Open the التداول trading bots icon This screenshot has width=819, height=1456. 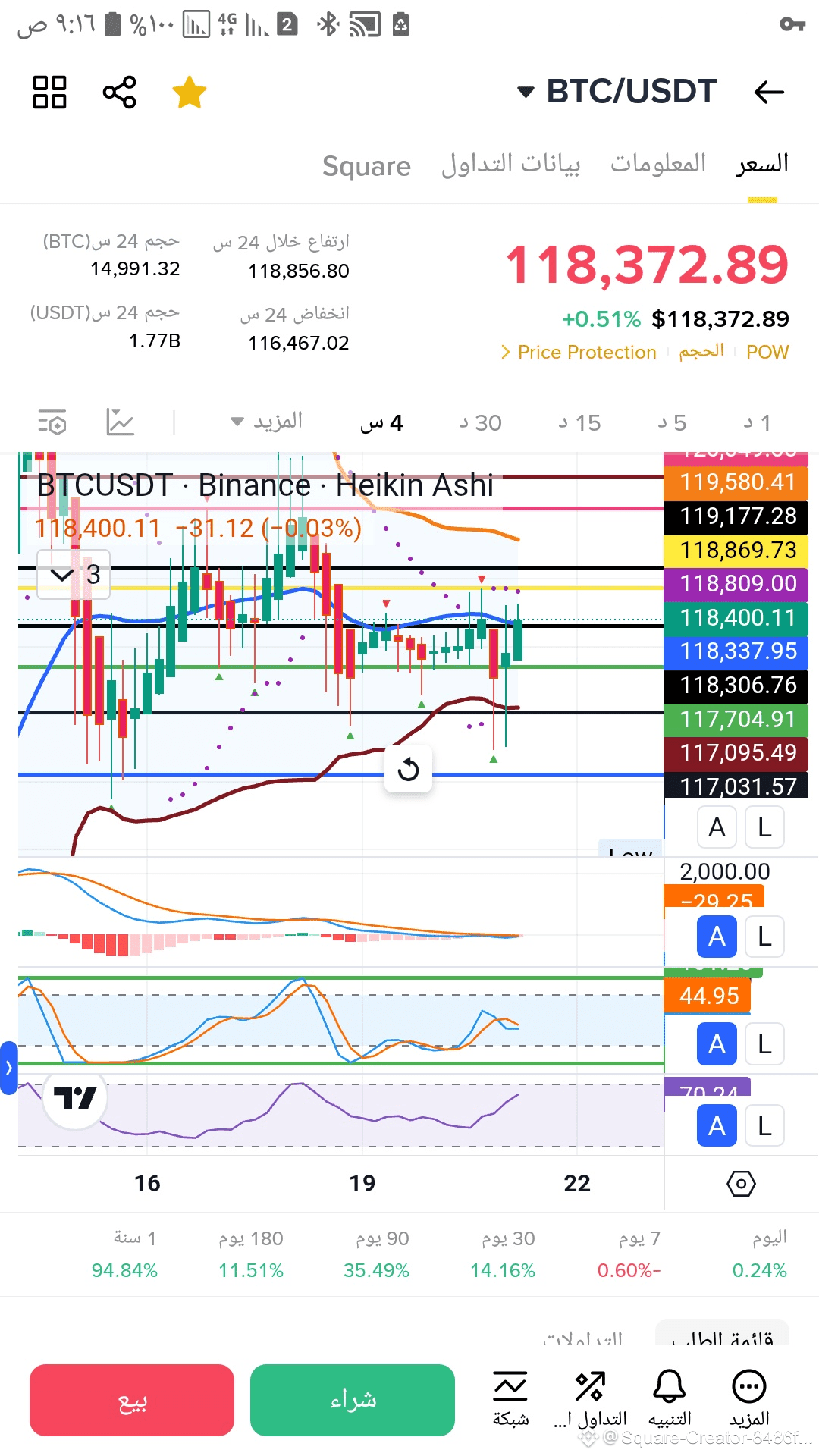[x=590, y=1399]
